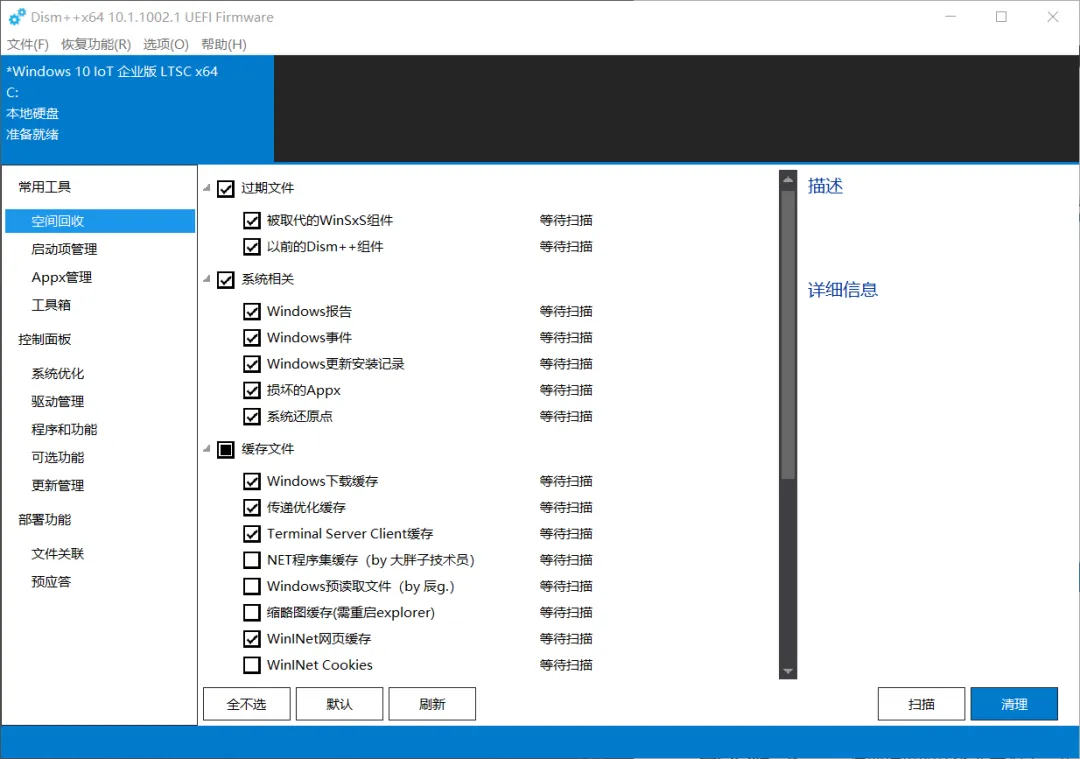Uncheck the 过期文件 group checkbox
Viewport: 1080px width, 759px height.
pos(225,189)
